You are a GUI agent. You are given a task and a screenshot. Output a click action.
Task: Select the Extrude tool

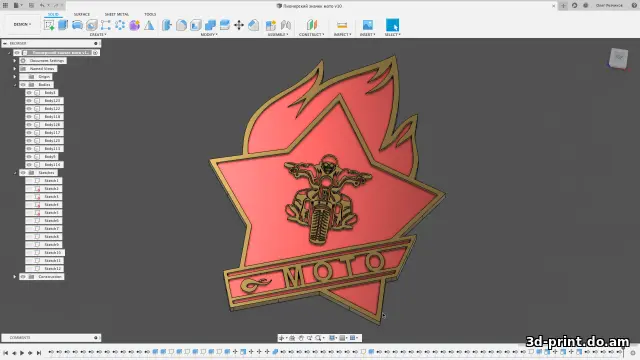click(63, 25)
